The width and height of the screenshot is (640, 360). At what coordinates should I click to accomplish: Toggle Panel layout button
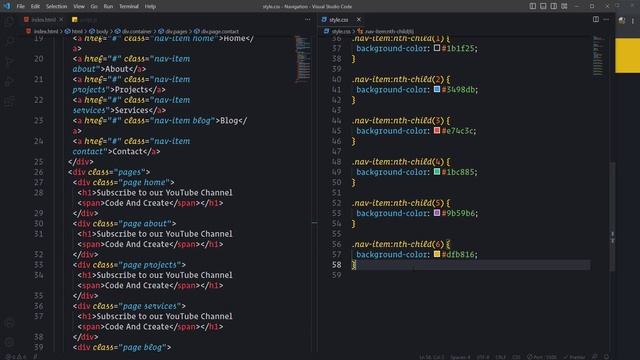pos(543,6)
